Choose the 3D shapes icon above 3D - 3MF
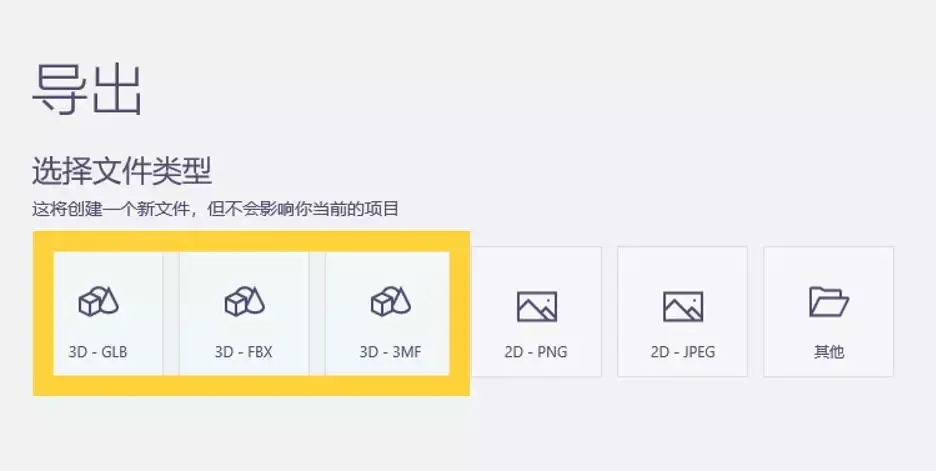This screenshot has height=471, width=936. [390, 301]
